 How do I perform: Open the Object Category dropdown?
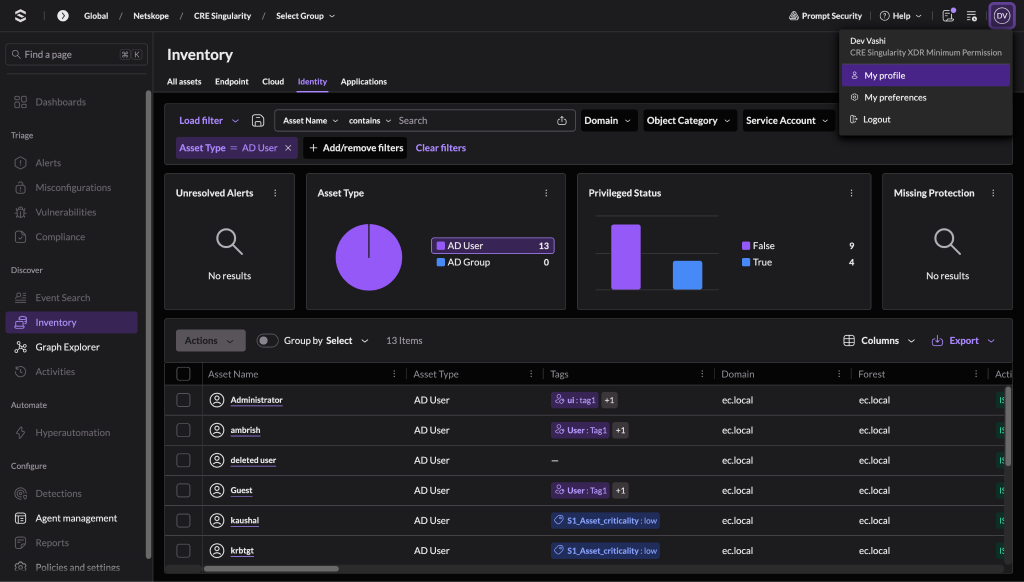(x=690, y=120)
